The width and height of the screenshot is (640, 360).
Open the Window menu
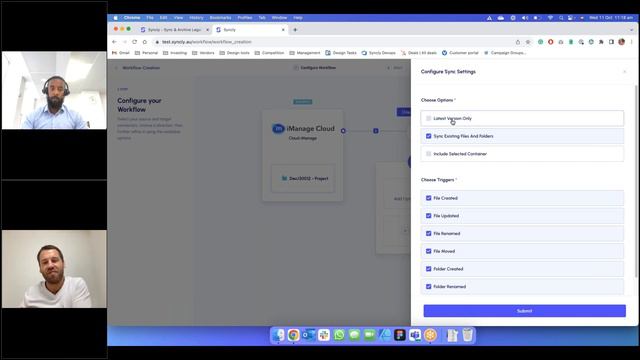279,18
